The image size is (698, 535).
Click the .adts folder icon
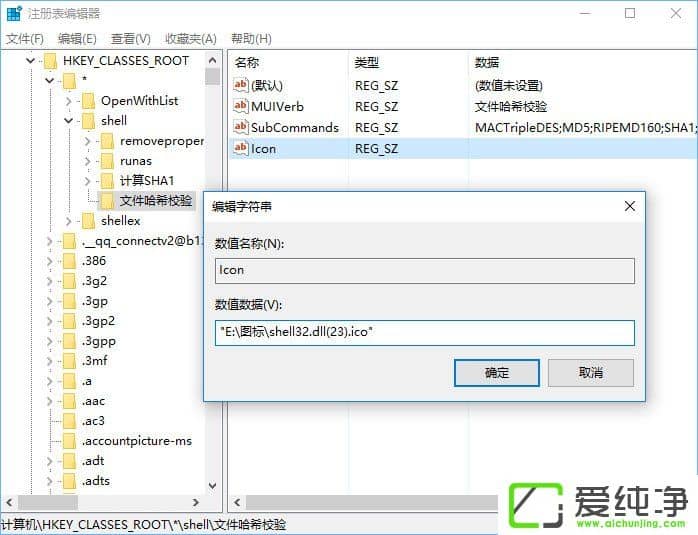coord(69,481)
